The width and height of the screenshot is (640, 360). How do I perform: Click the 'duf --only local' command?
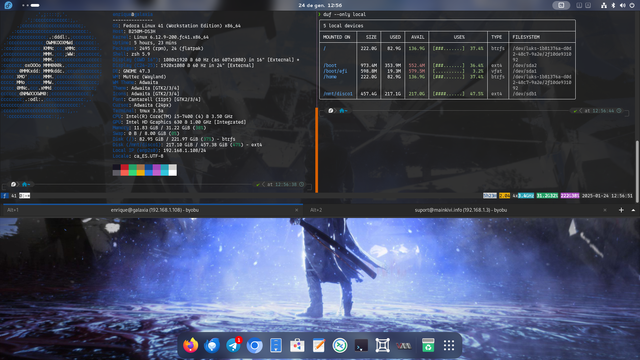click(344, 14)
